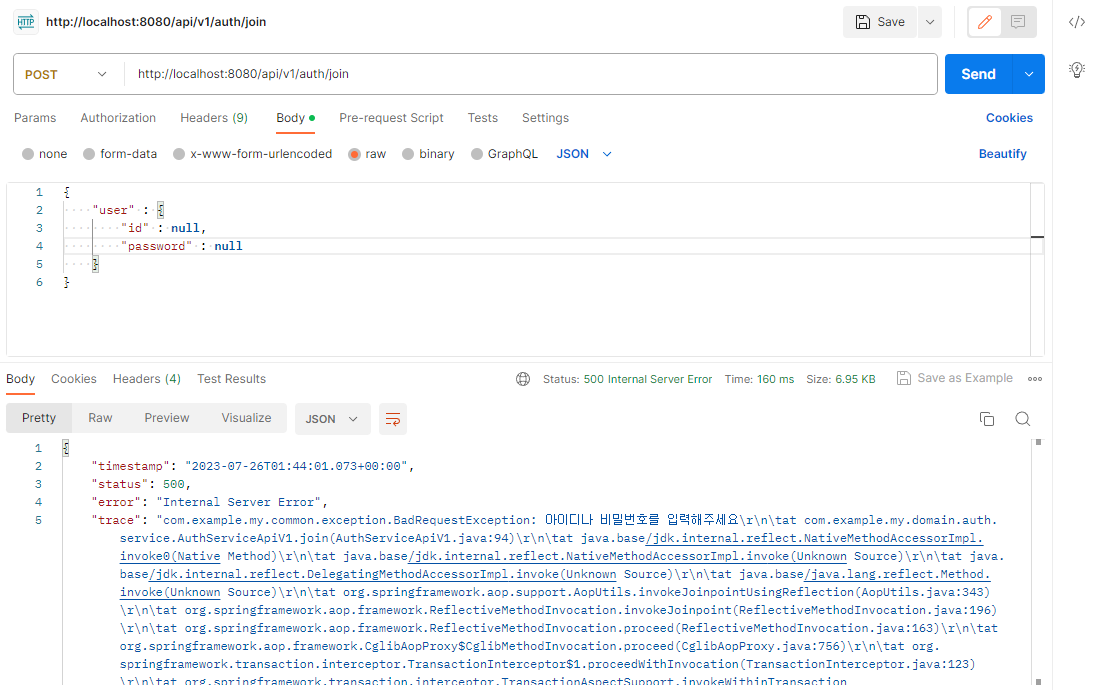
Task: Expand the Send button dropdown arrow
Action: coord(1027,73)
